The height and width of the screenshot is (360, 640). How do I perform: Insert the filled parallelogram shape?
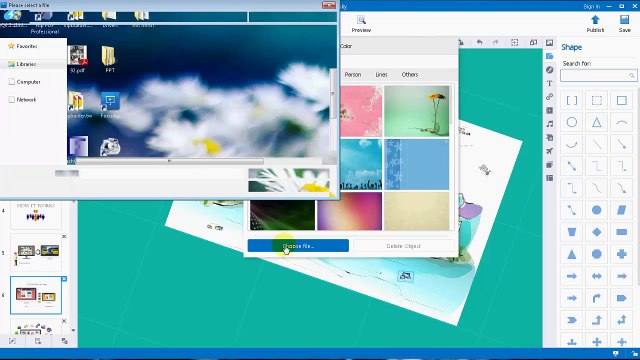click(622, 210)
